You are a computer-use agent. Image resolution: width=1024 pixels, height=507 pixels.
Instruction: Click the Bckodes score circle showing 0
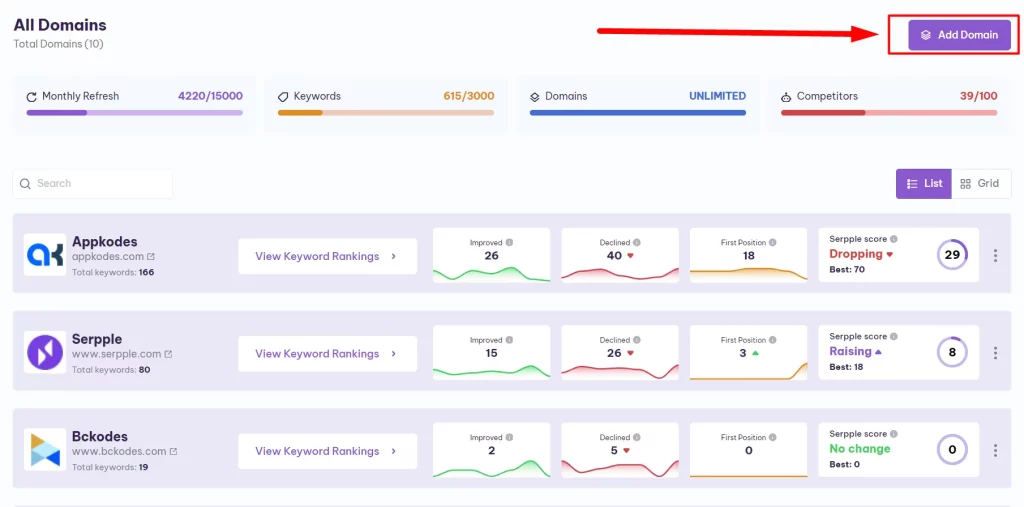(952, 450)
